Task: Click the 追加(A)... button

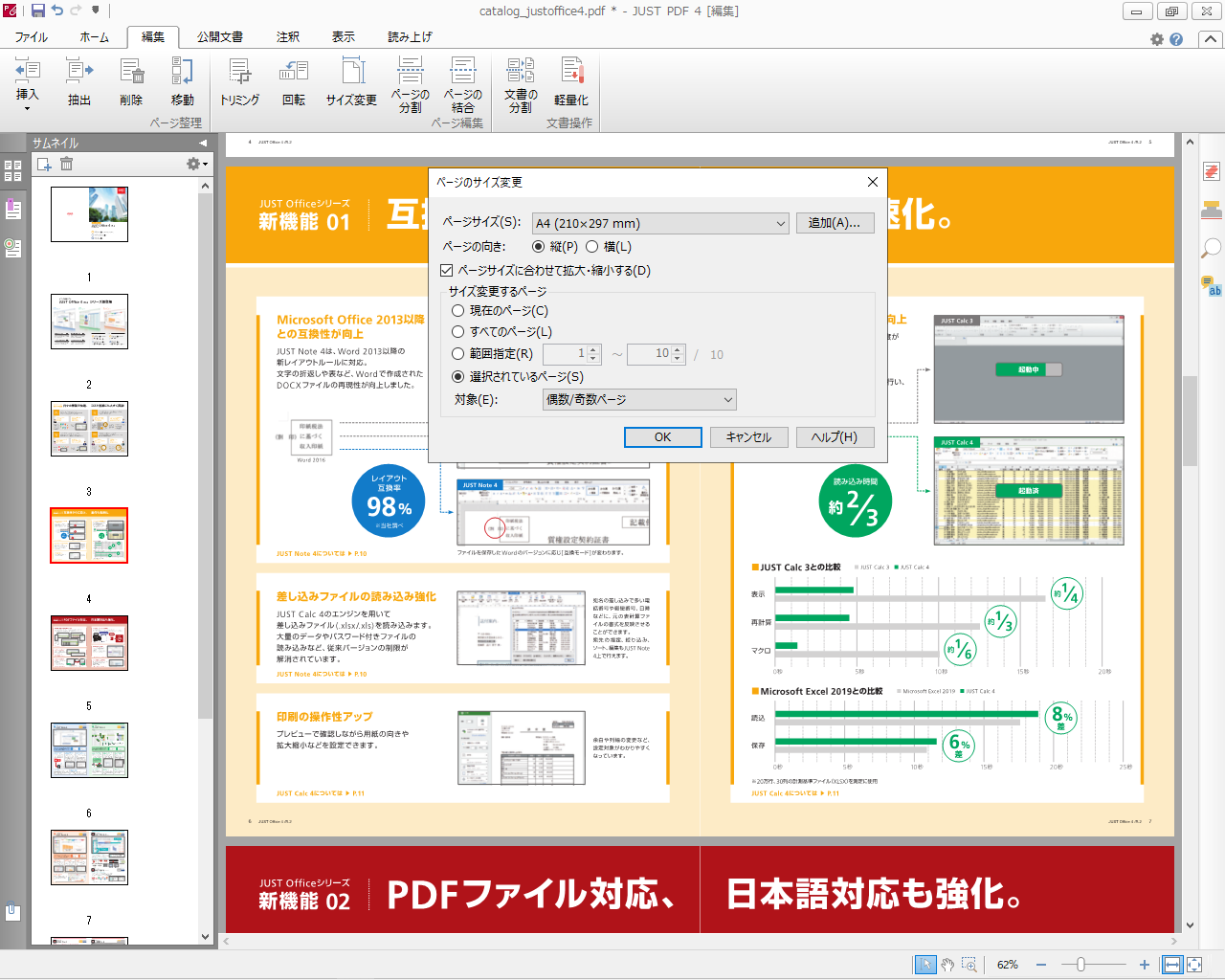Action: [x=835, y=223]
